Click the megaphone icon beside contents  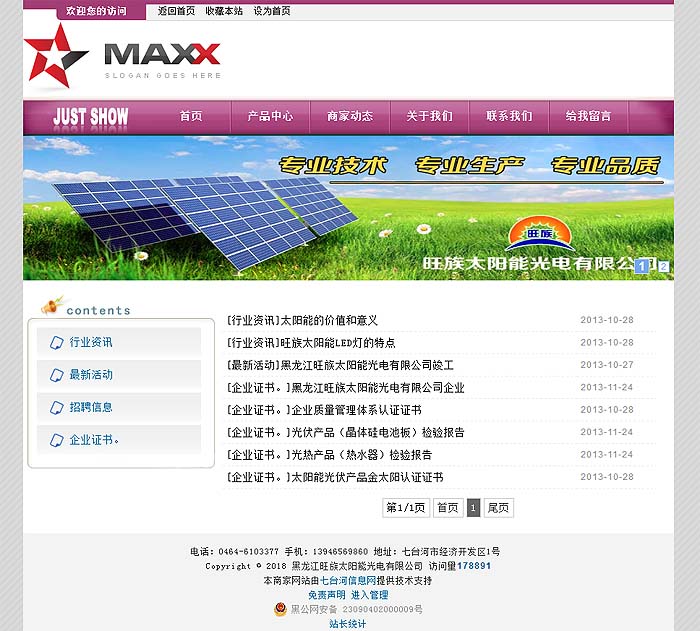click(x=52, y=305)
